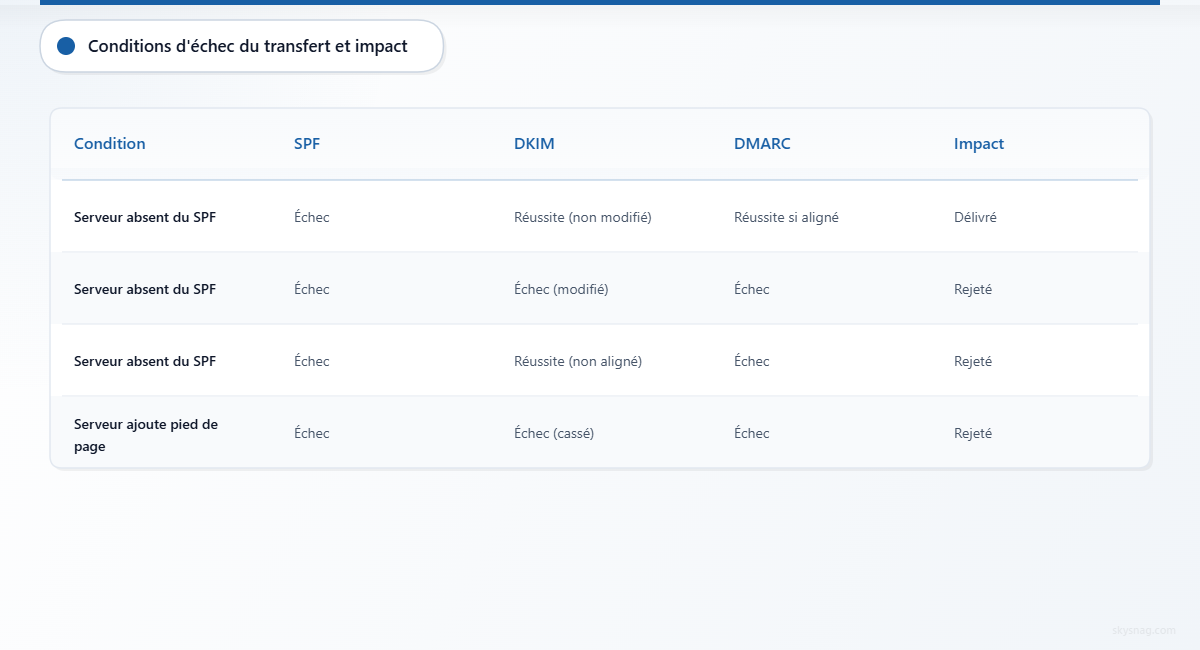Select the "SPF" column header

click(307, 144)
